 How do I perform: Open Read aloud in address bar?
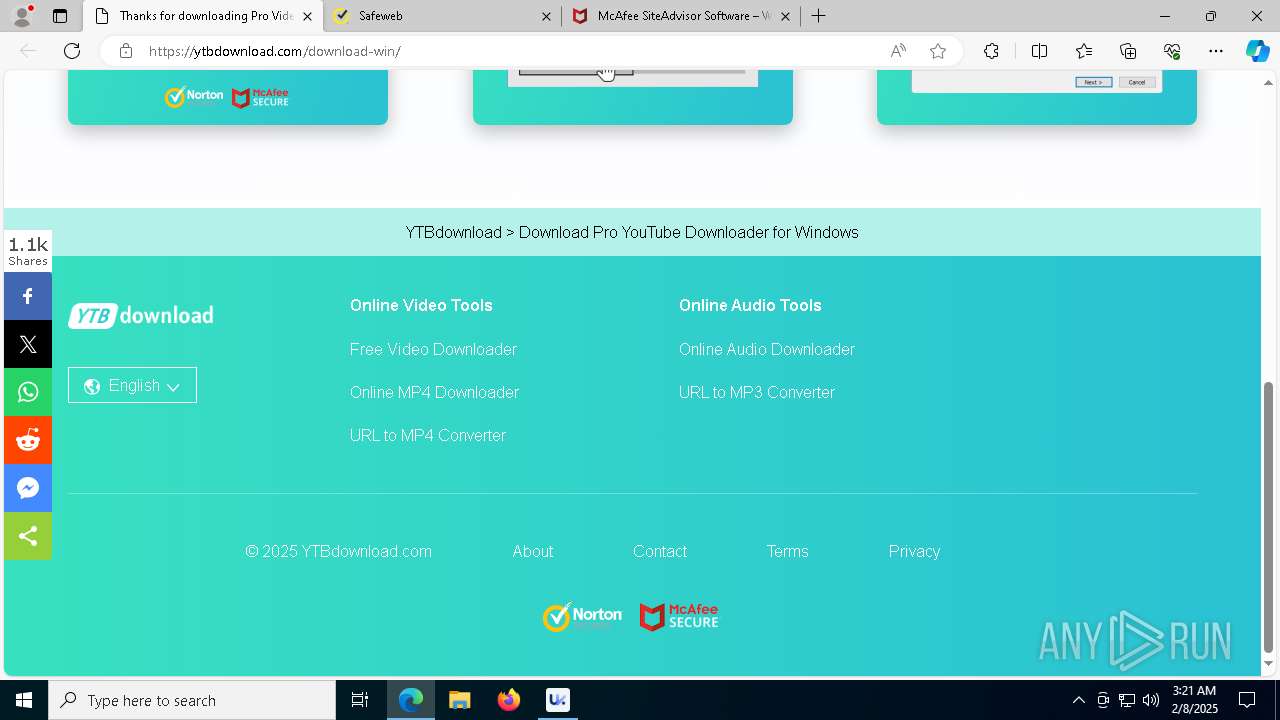(x=898, y=51)
